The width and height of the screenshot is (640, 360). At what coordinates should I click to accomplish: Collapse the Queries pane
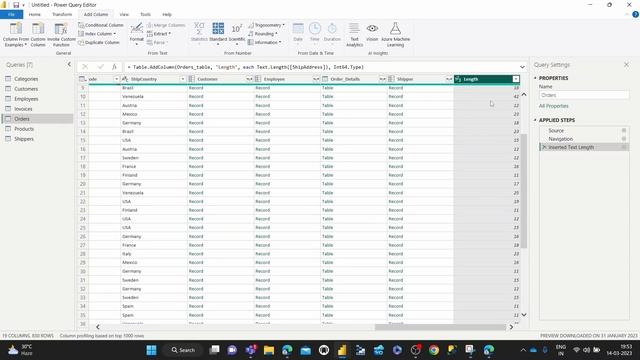point(69,64)
